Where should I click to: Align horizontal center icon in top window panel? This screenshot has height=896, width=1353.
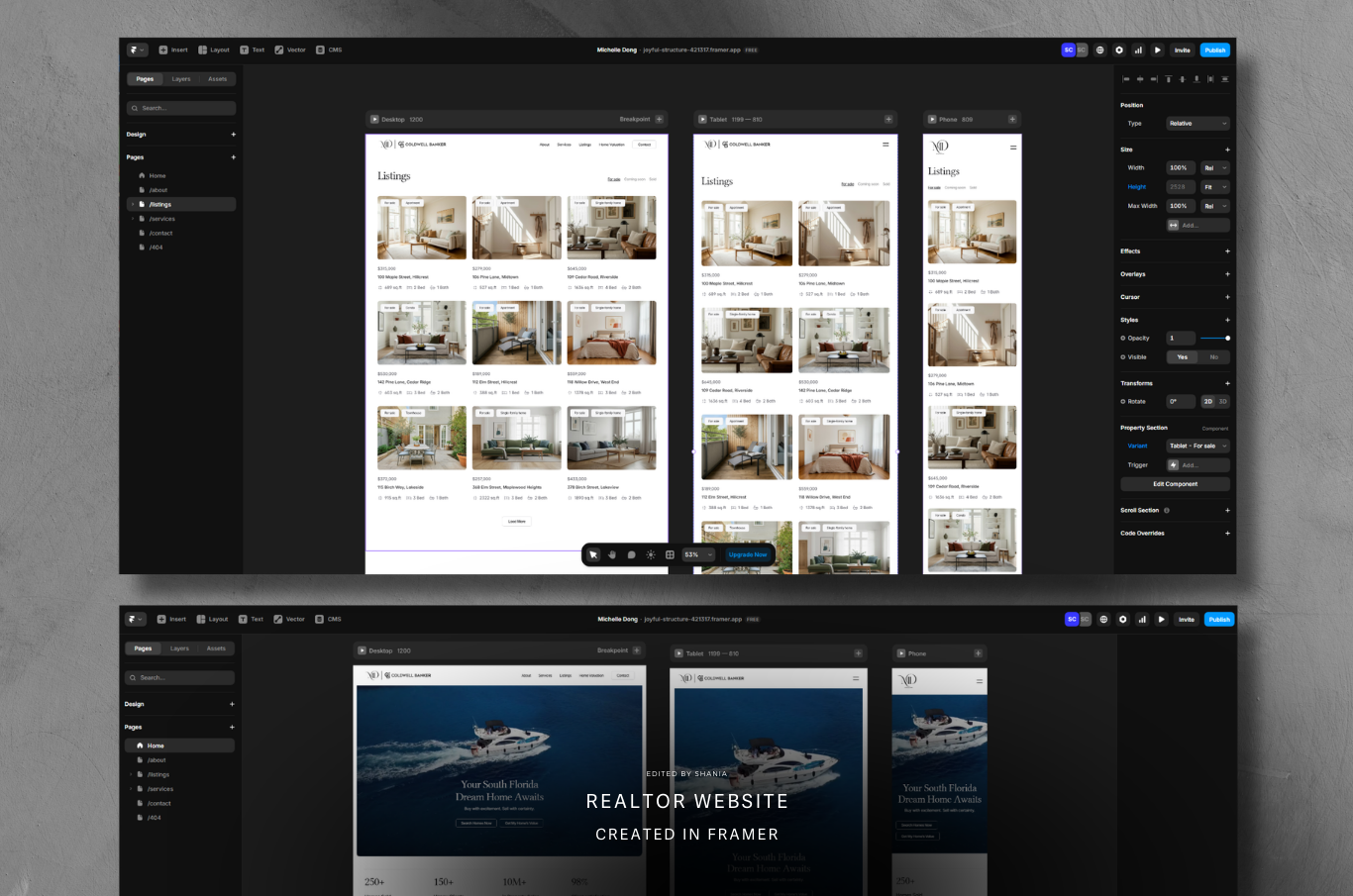pos(1140,79)
